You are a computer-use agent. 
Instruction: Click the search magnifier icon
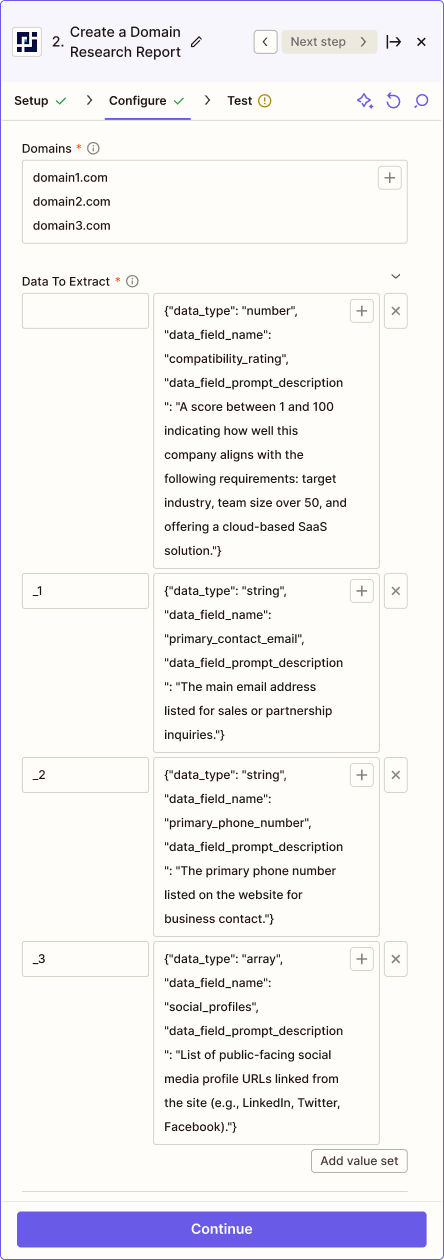[421, 101]
